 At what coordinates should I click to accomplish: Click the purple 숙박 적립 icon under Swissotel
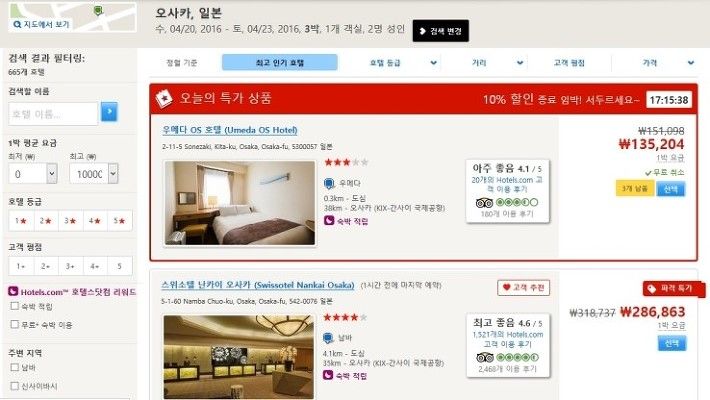pos(328,375)
